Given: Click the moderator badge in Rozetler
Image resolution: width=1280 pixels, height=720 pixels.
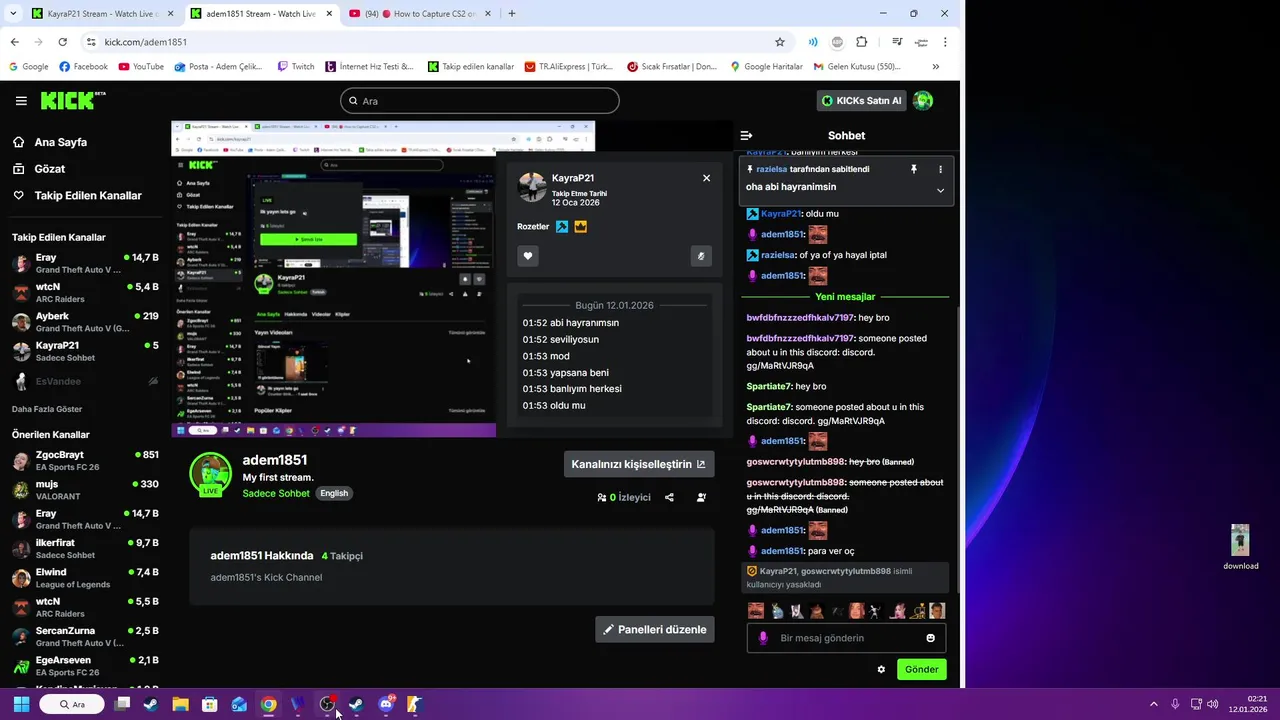Looking at the screenshot, I should coord(562,227).
